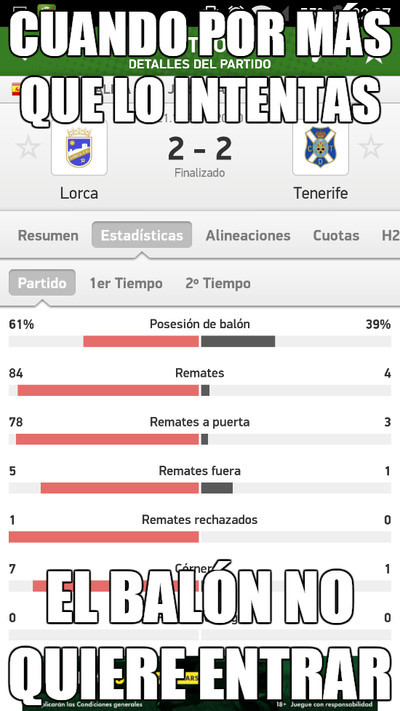The height and width of the screenshot is (711, 400).
Task: Switch to the Alineaciones tab
Action: (248, 235)
